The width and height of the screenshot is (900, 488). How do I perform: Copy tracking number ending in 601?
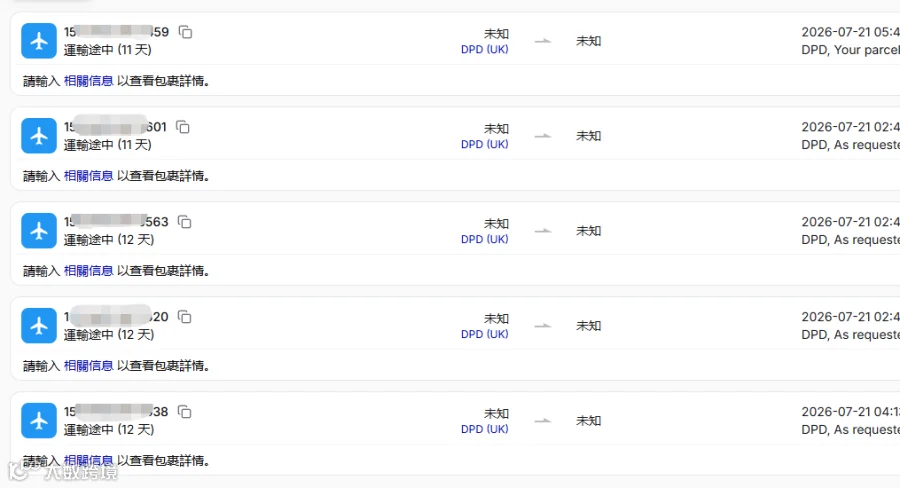pyautogui.click(x=183, y=127)
